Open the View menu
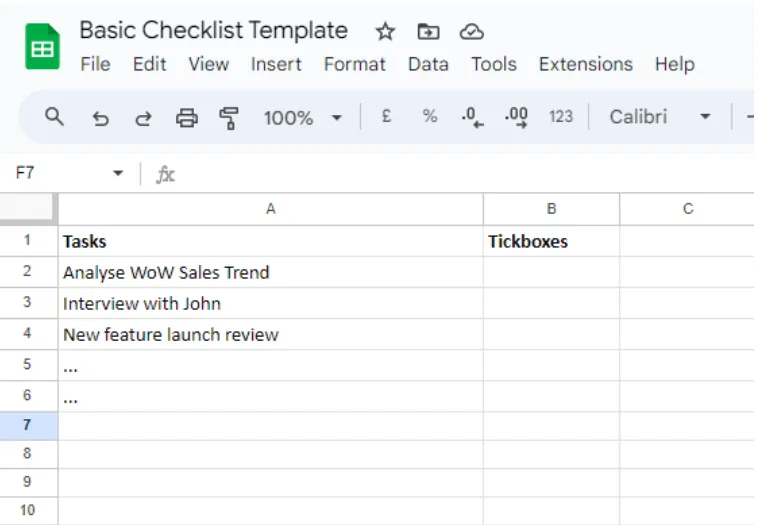The image size is (757, 525). (209, 64)
